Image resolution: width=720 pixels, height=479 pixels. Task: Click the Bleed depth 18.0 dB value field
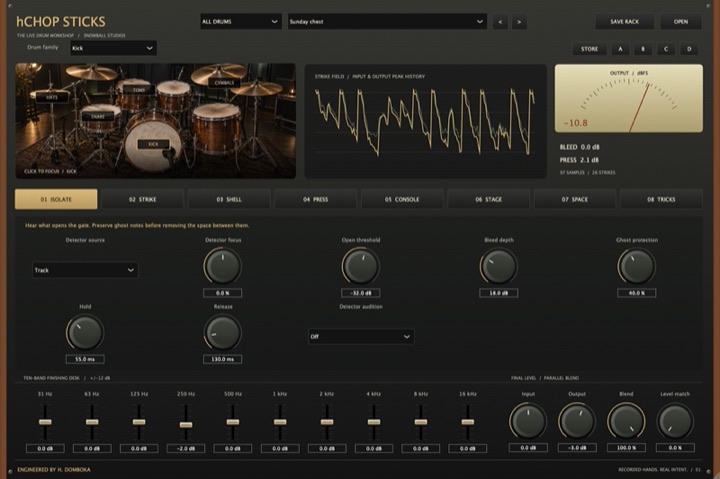click(x=499, y=293)
